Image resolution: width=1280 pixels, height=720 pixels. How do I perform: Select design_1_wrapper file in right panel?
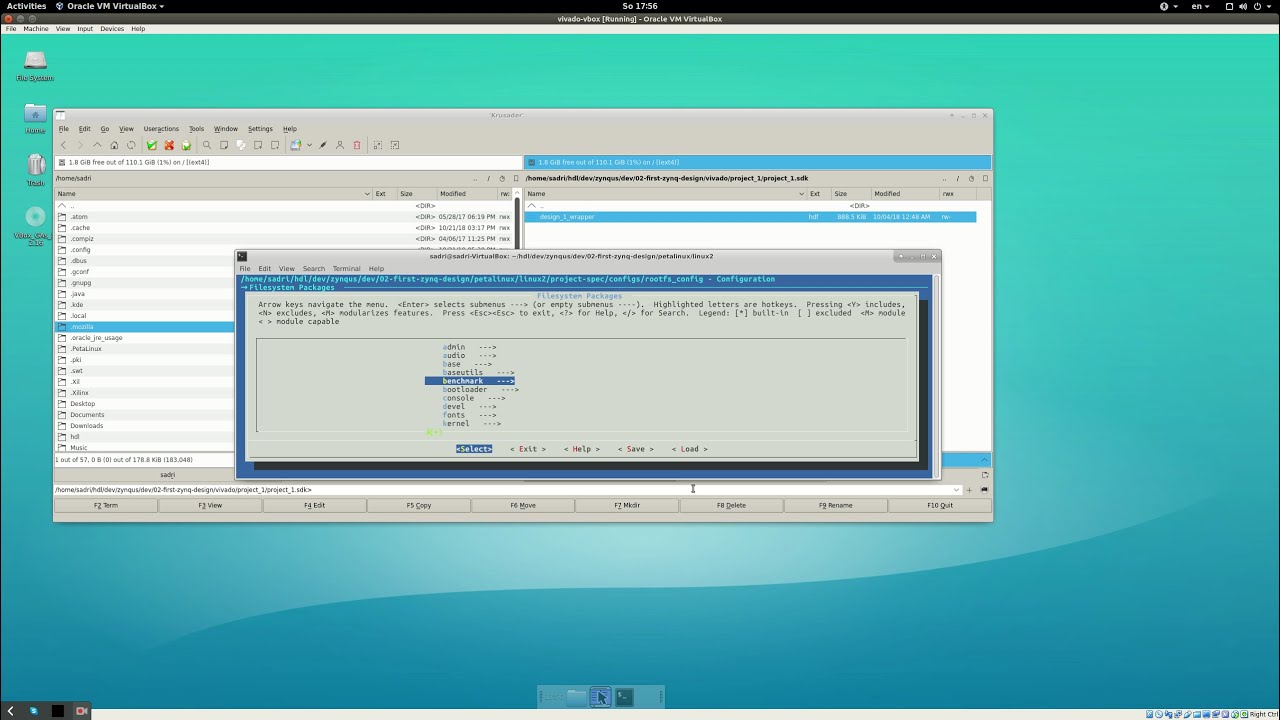pos(750,216)
